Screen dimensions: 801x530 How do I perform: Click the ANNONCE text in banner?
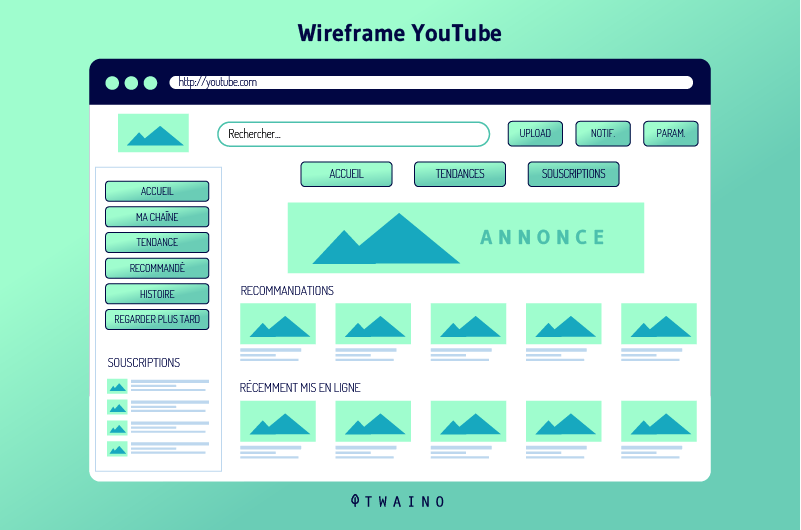point(543,237)
